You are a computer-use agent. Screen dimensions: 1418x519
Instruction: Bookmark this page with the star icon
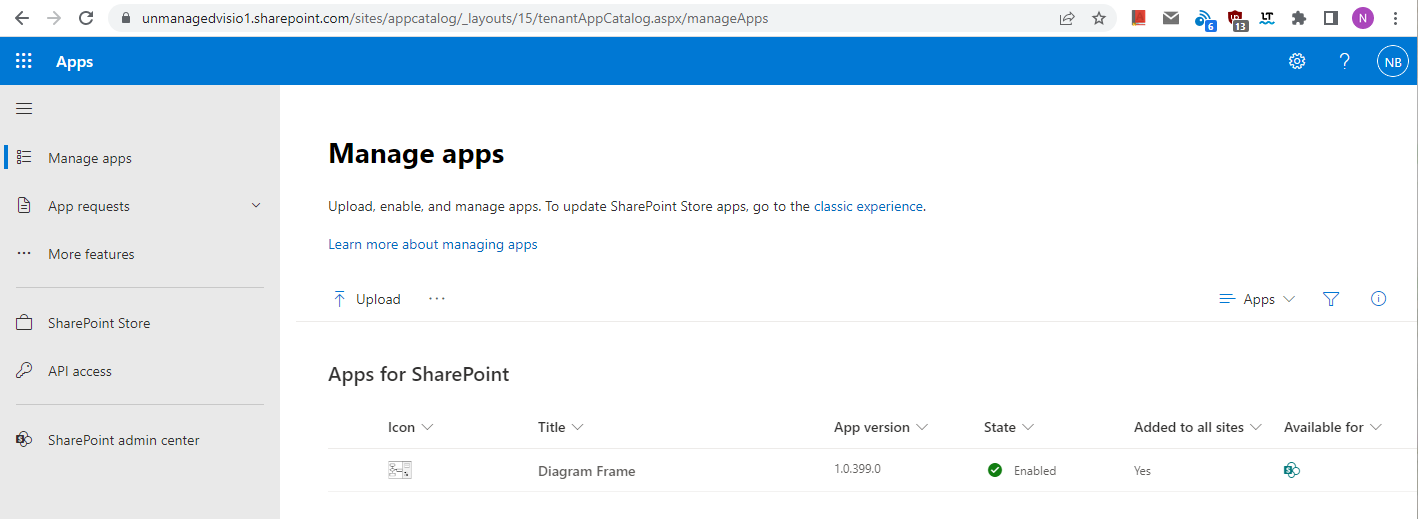pos(1099,18)
